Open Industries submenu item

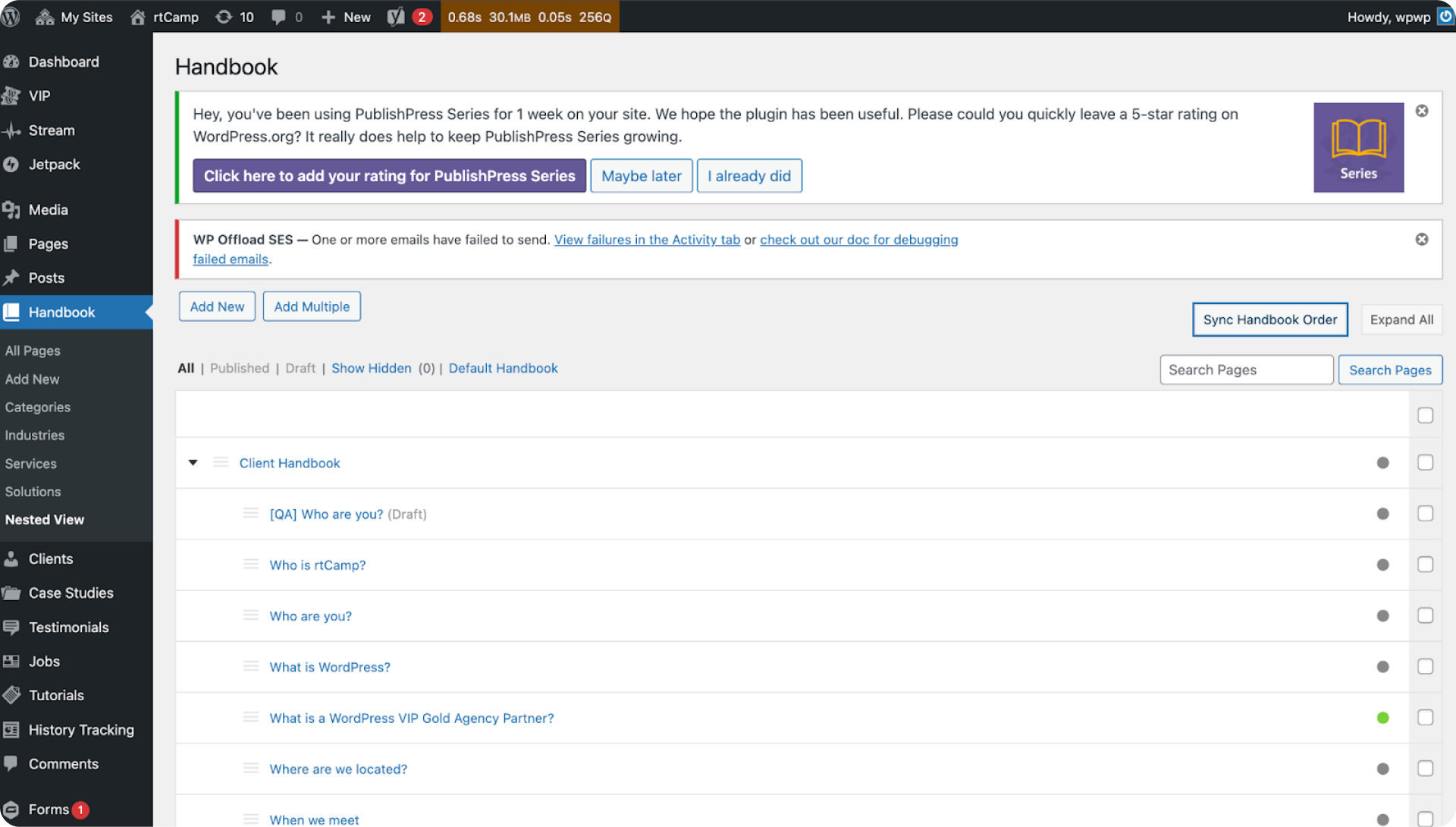coord(34,436)
